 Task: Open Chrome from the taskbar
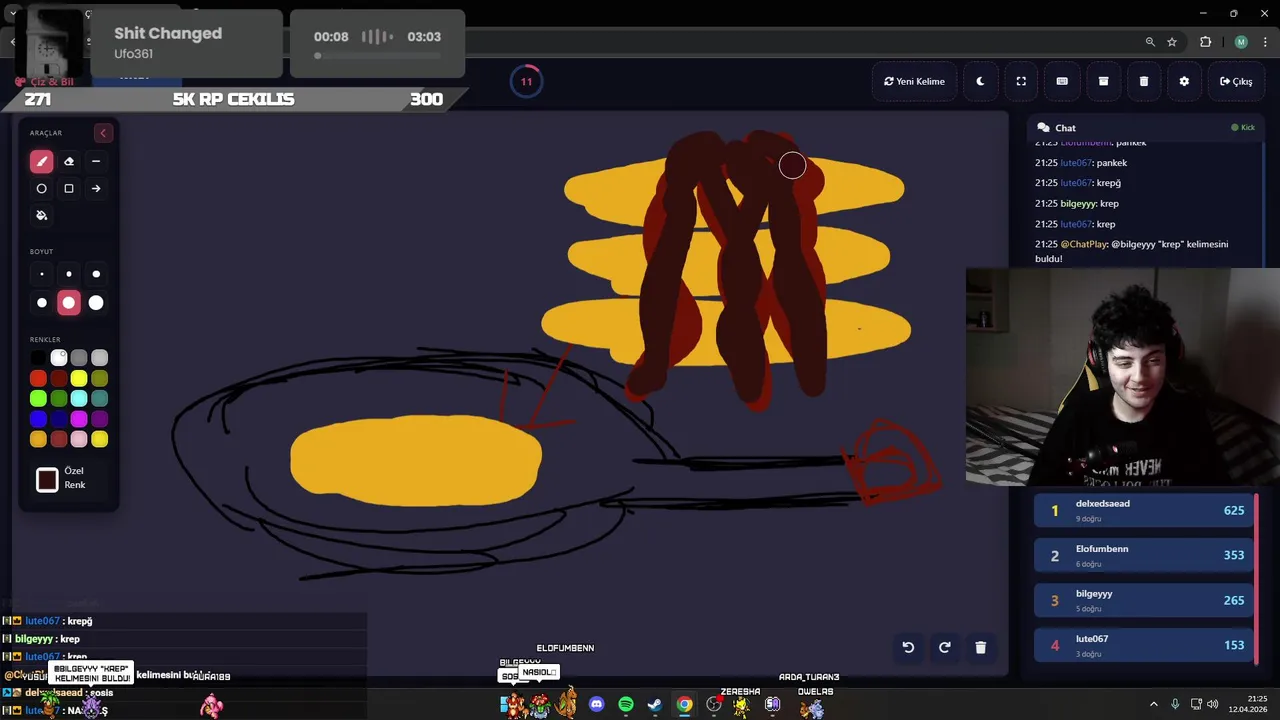(x=684, y=705)
